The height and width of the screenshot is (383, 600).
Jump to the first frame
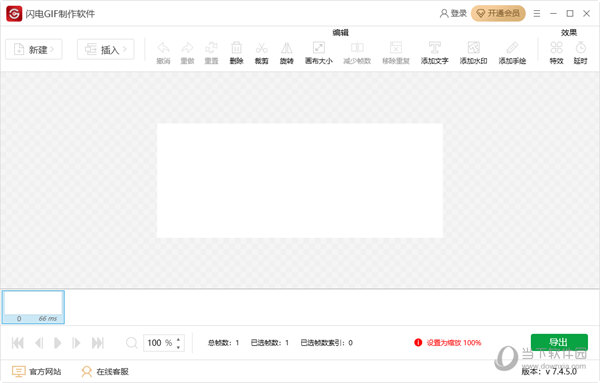click(18, 343)
